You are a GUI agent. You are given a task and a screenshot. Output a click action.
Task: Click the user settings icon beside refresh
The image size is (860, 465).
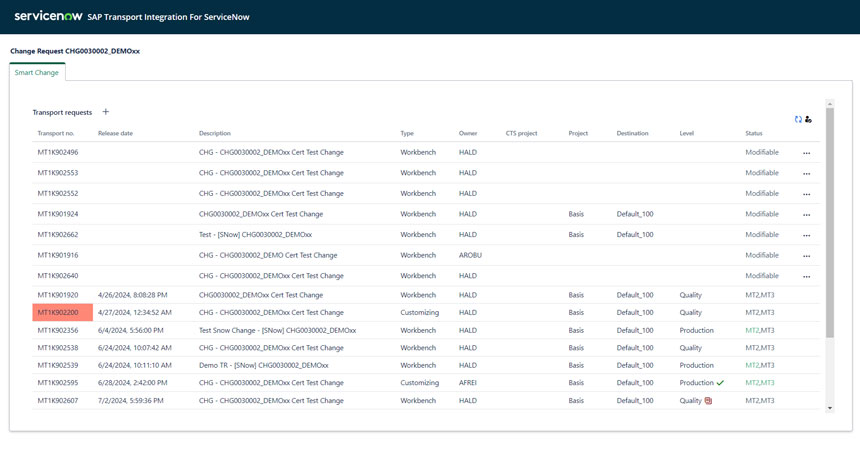pos(808,119)
